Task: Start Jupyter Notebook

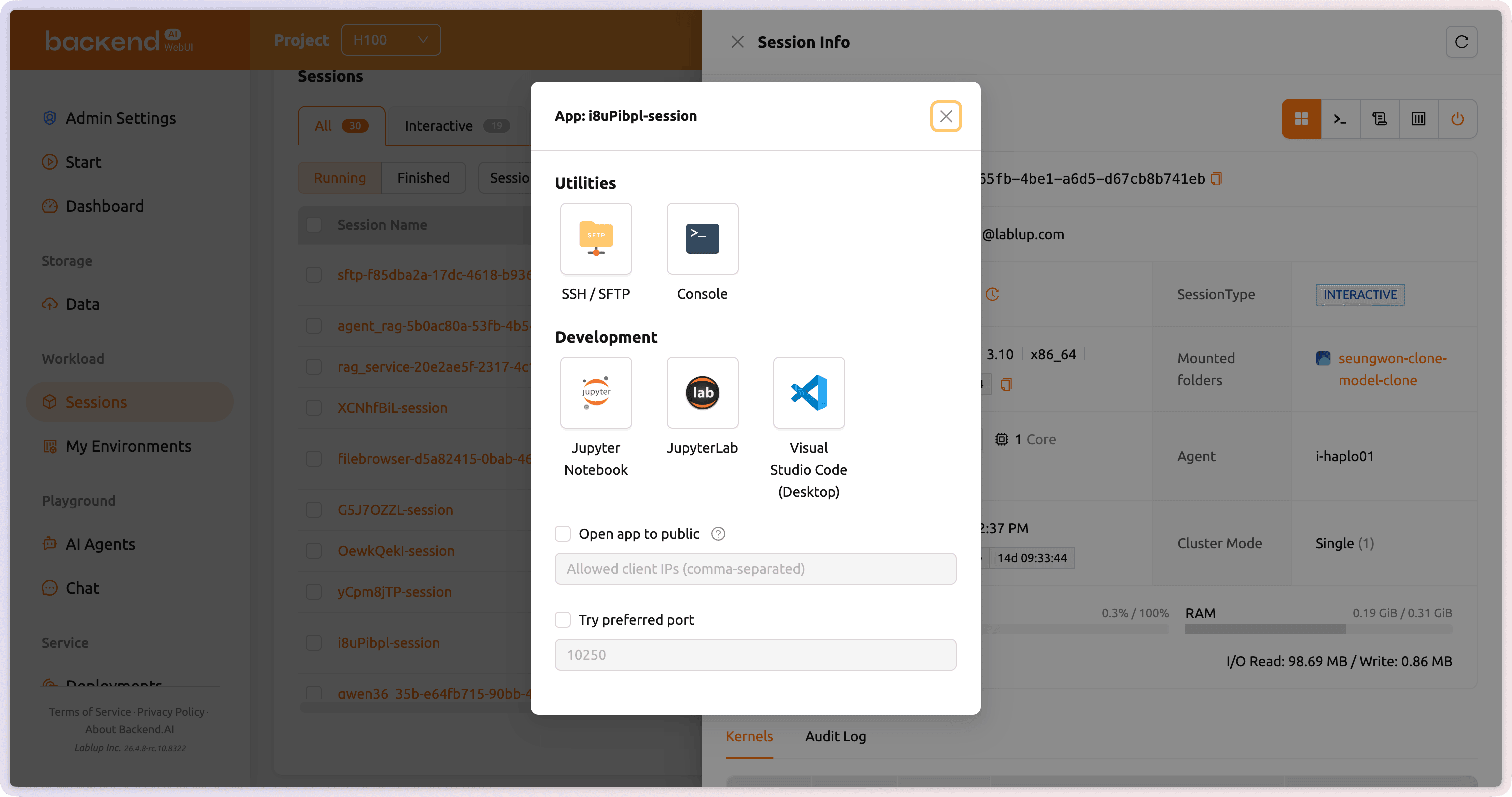Action: pos(596,392)
